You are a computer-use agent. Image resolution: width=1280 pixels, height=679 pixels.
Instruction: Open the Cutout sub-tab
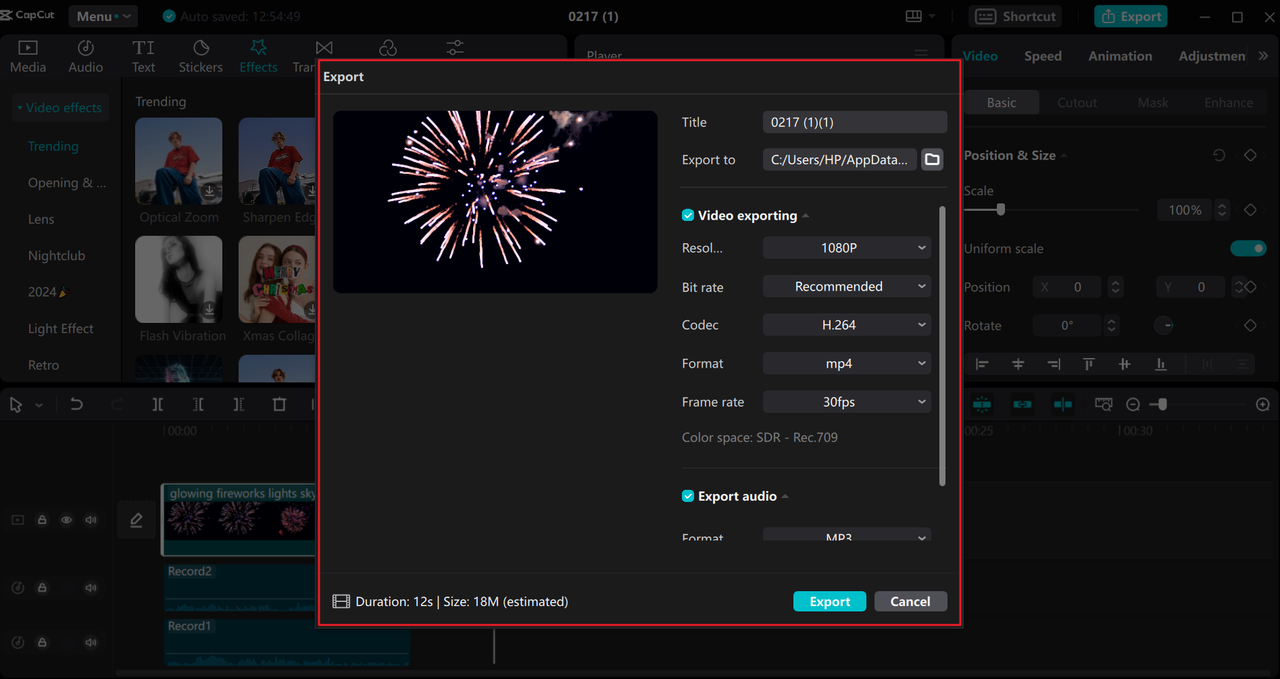point(1077,102)
